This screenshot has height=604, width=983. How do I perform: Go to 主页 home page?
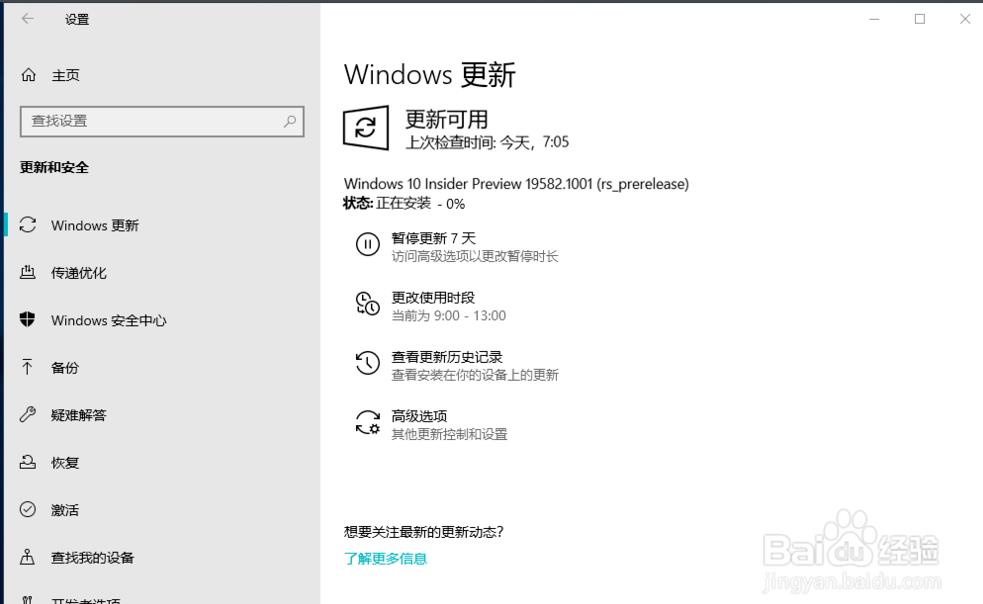tap(66, 76)
